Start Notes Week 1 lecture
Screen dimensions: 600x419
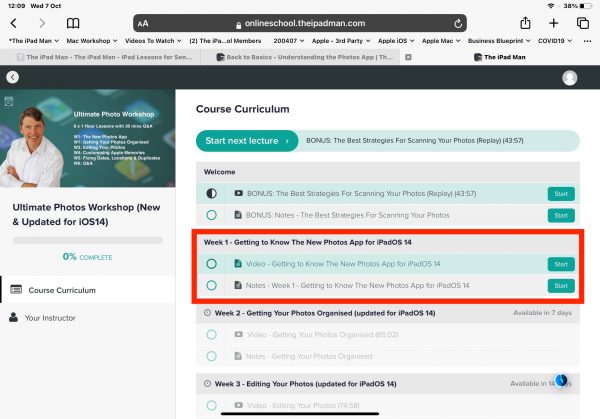pos(561,286)
